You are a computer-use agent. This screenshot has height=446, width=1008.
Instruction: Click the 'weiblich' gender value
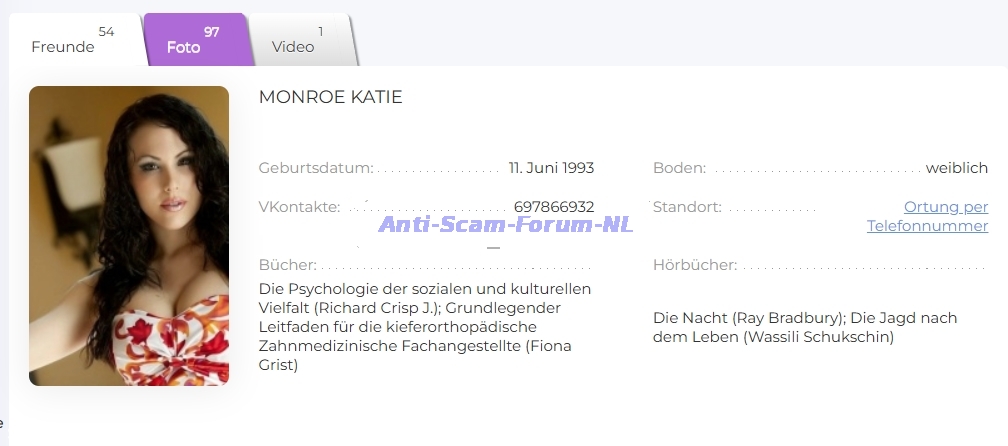tap(956, 168)
